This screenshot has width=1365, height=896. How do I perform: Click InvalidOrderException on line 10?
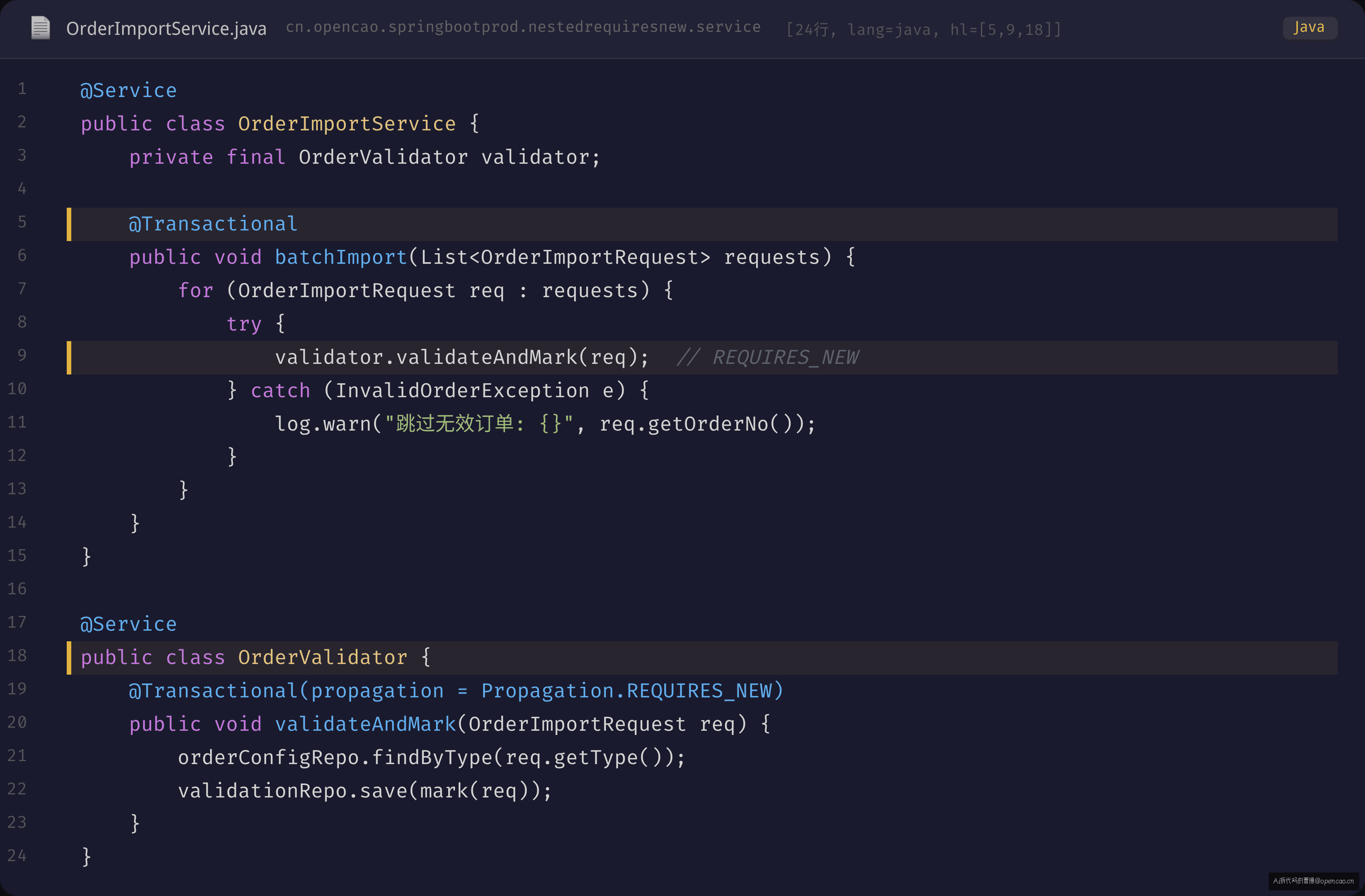click(462, 390)
